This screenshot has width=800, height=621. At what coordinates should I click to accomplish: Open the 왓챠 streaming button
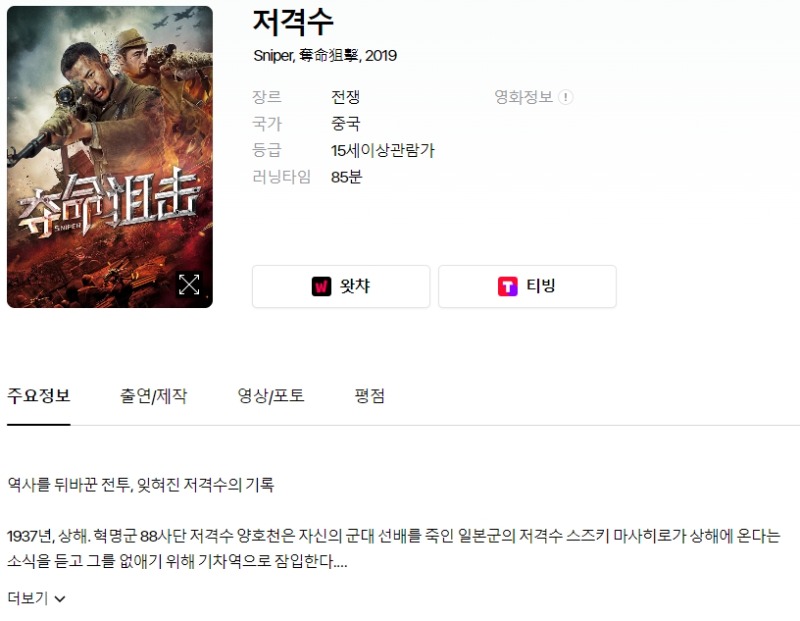(x=341, y=286)
